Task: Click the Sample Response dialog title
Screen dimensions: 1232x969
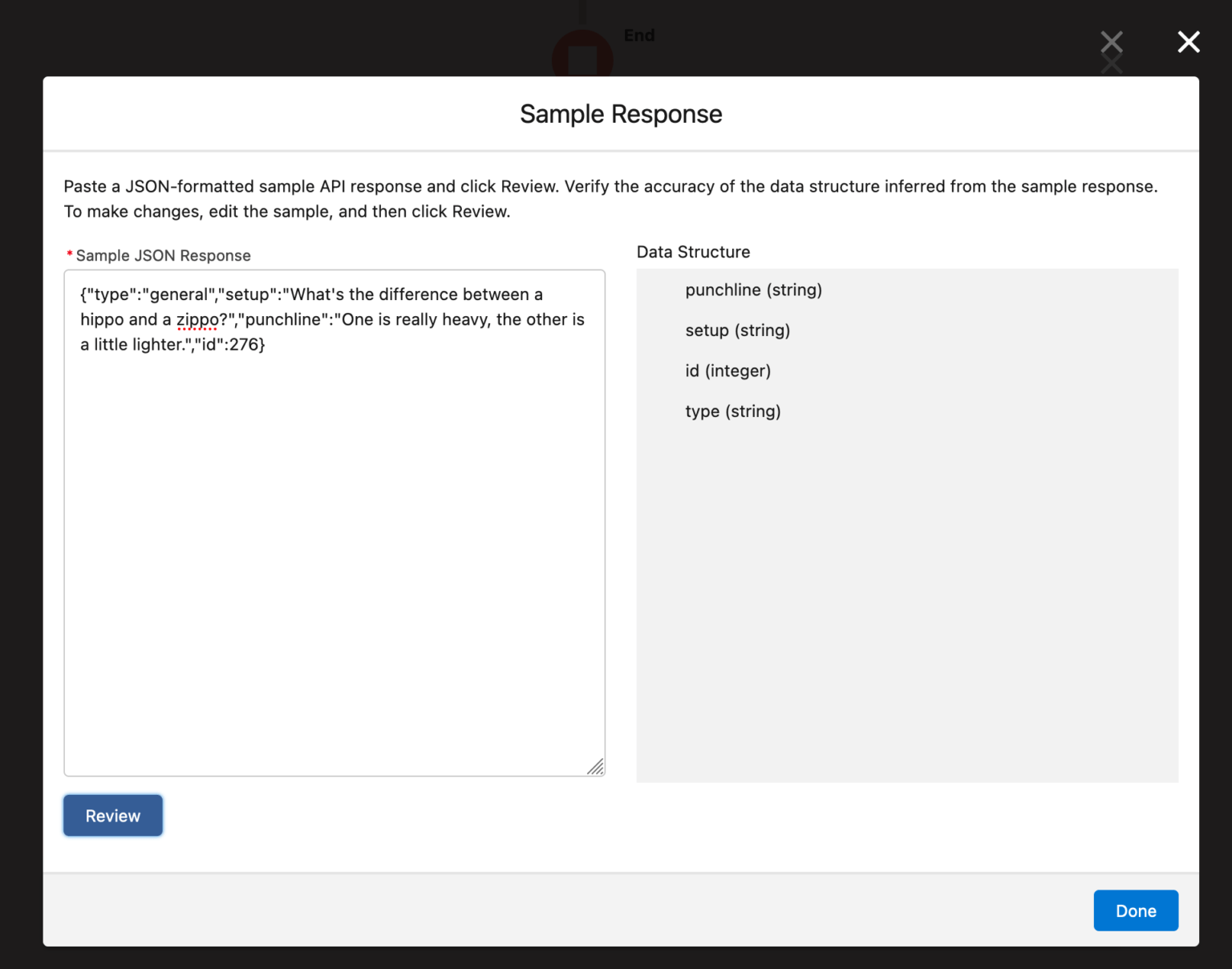Action: [620, 113]
